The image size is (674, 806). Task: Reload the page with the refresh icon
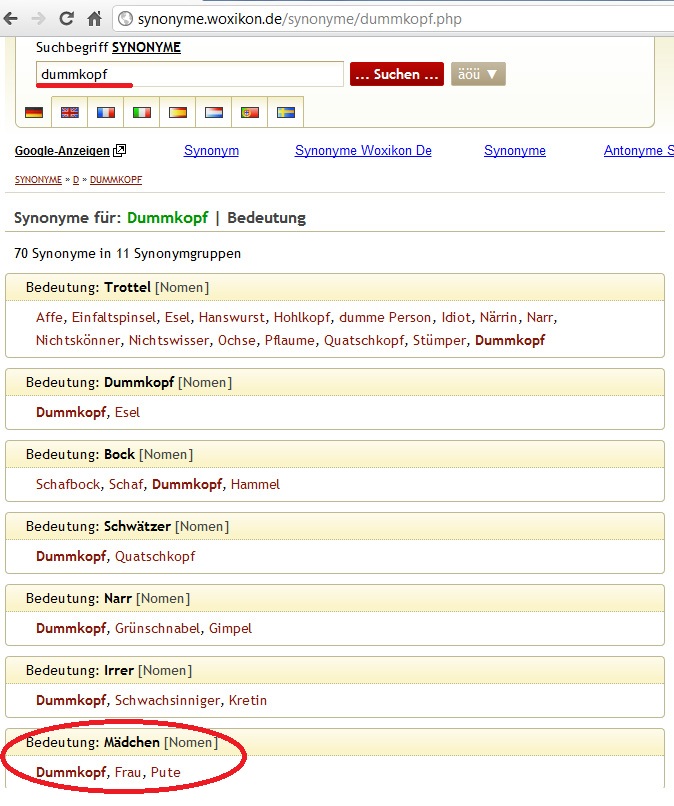tap(67, 19)
